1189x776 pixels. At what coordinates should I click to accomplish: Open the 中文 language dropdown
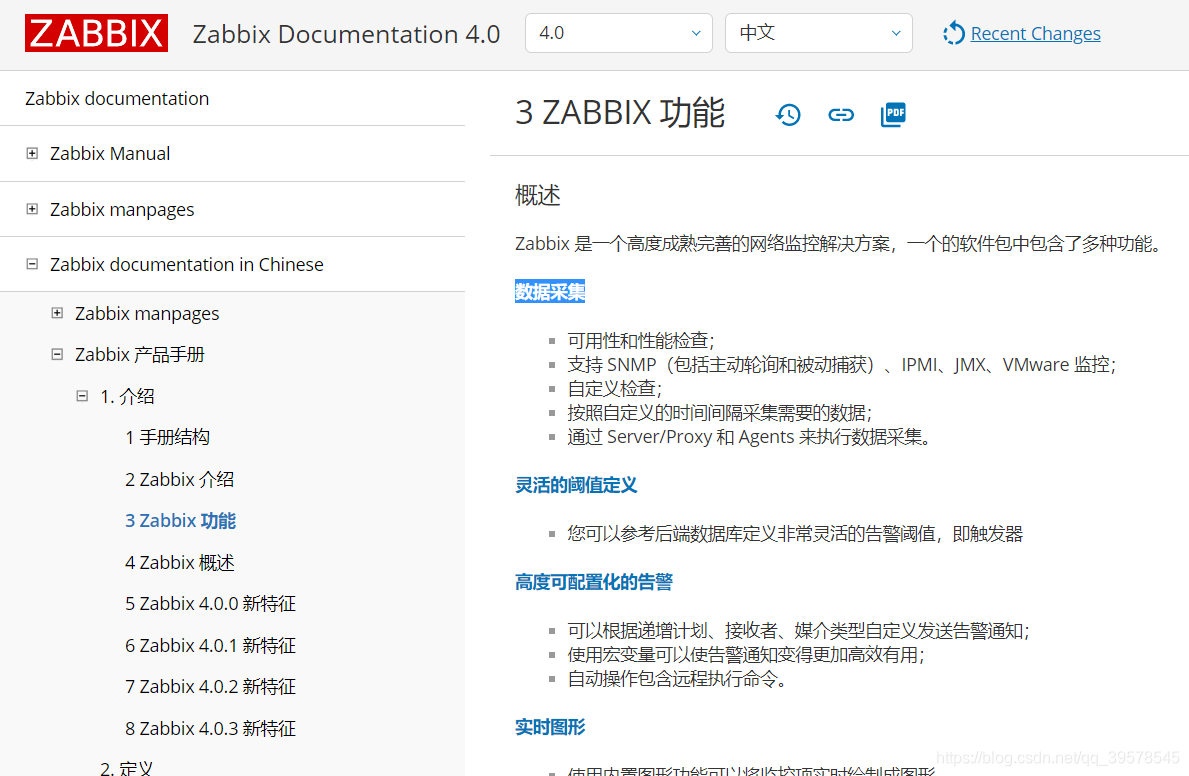pos(819,33)
